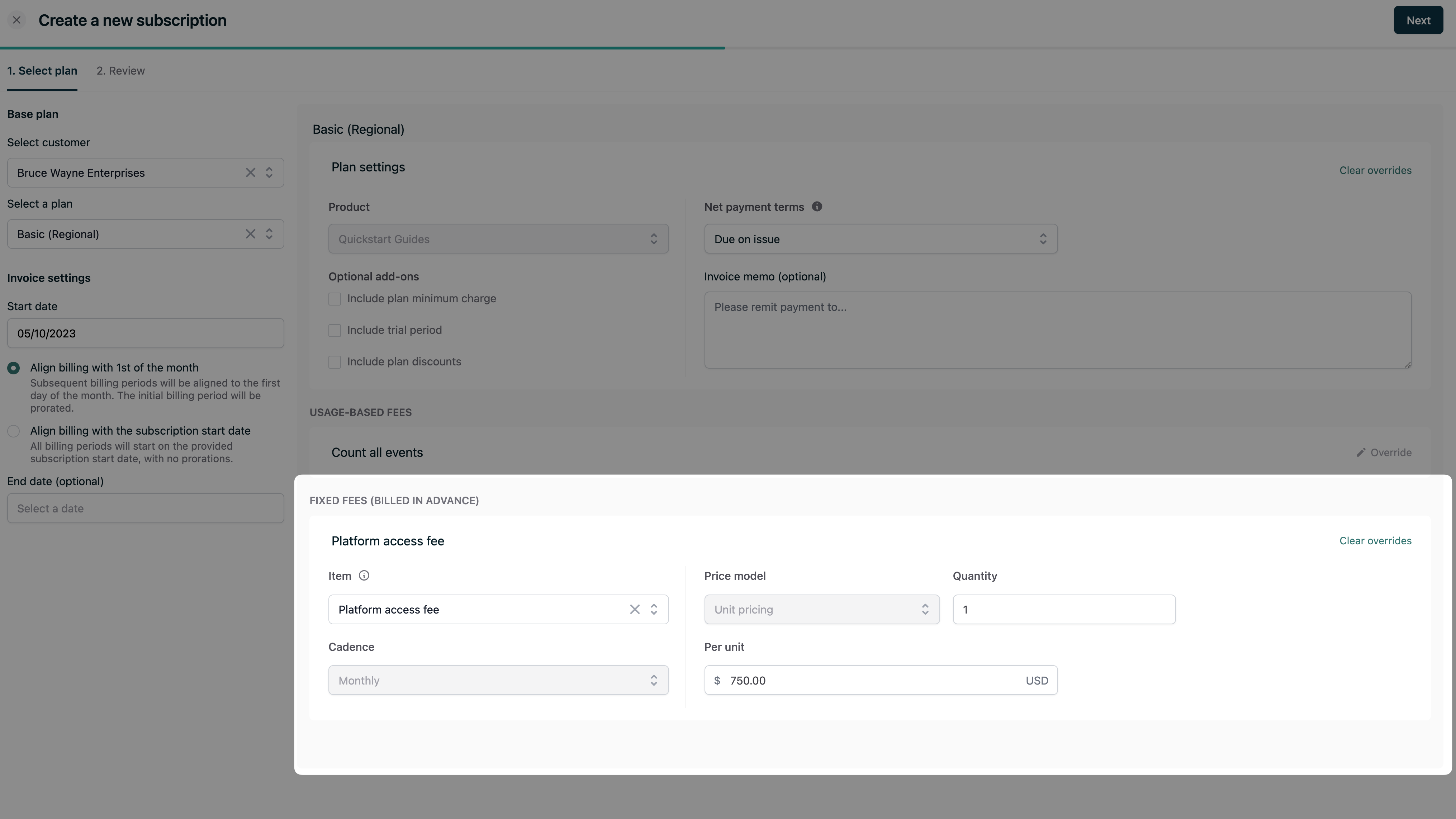The width and height of the screenshot is (1456, 819).
Task: Click the Optional add-ons label
Action: tap(374, 277)
